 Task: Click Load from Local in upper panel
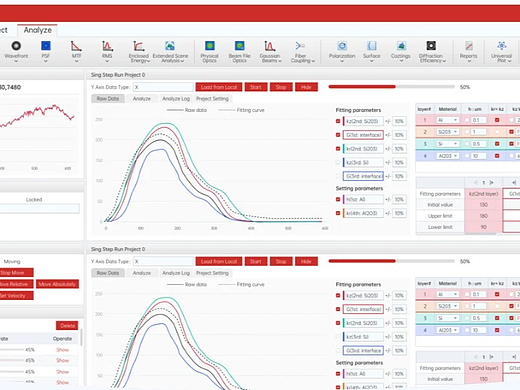tap(219, 87)
